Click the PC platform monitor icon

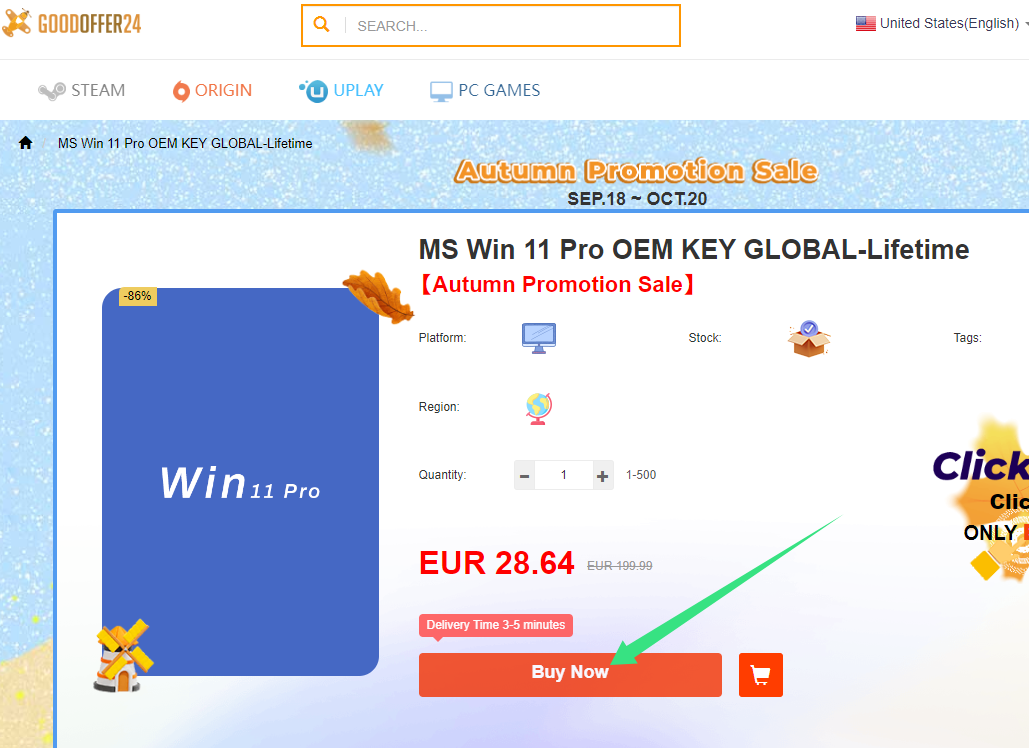[x=539, y=338]
